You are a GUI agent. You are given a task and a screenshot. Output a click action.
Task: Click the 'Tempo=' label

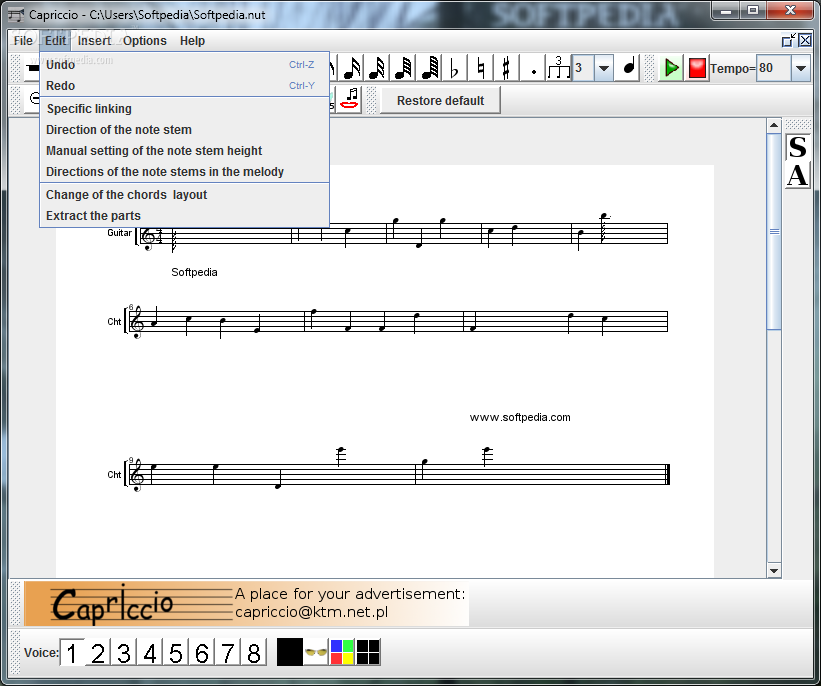[733, 69]
